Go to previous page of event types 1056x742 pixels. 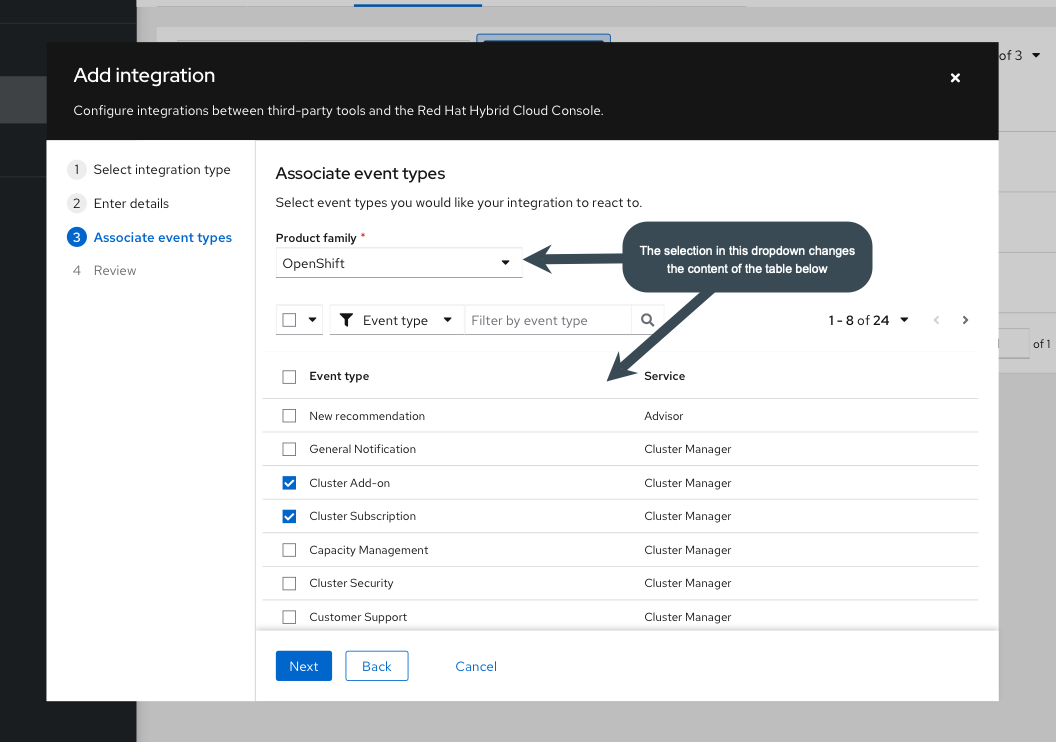coord(936,320)
